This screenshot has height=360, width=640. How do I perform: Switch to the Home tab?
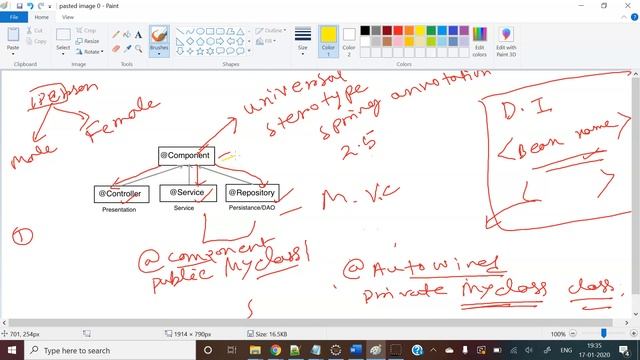pyautogui.click(x=41, y=17)
